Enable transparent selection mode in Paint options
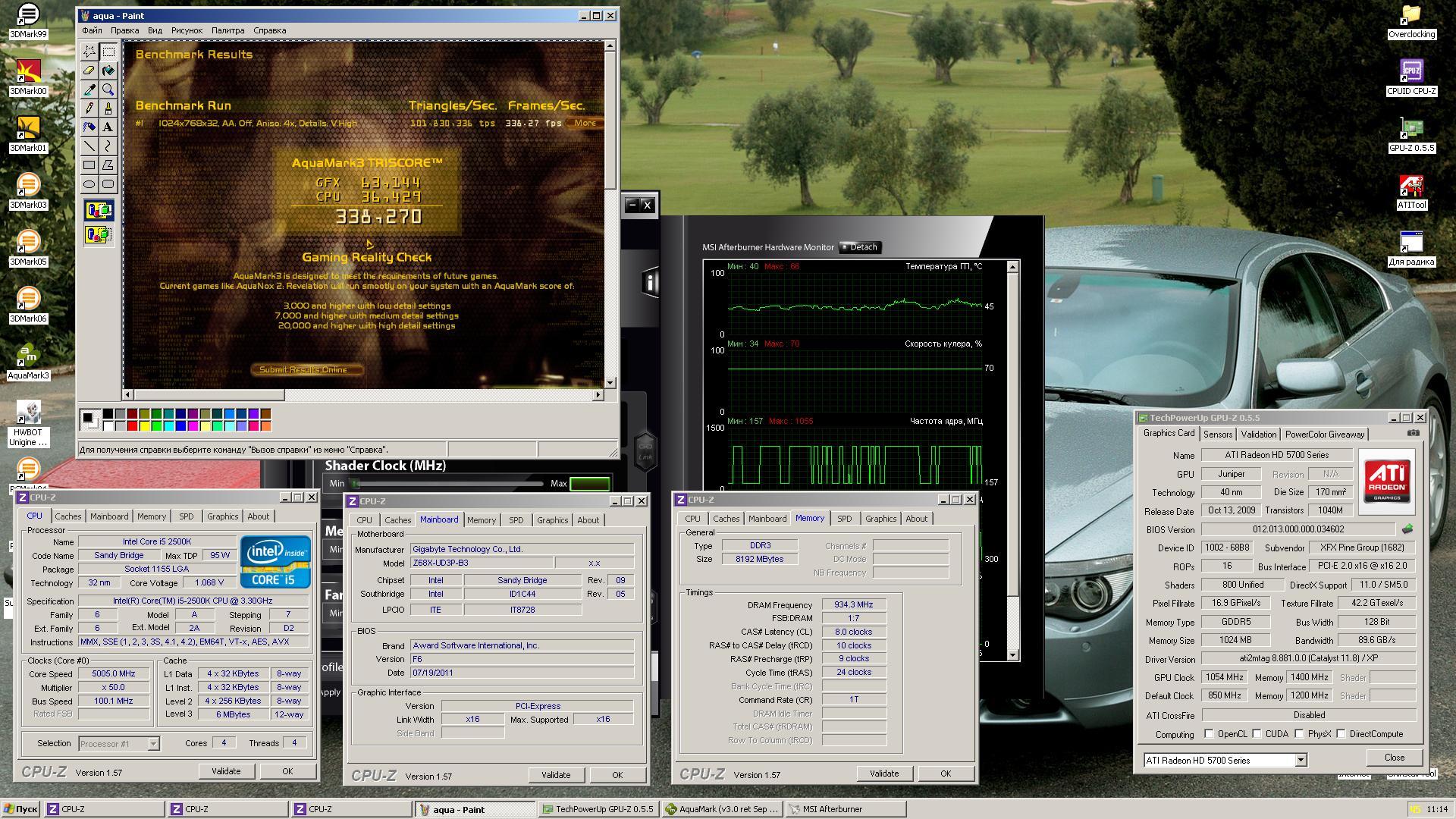 [99, 234]
